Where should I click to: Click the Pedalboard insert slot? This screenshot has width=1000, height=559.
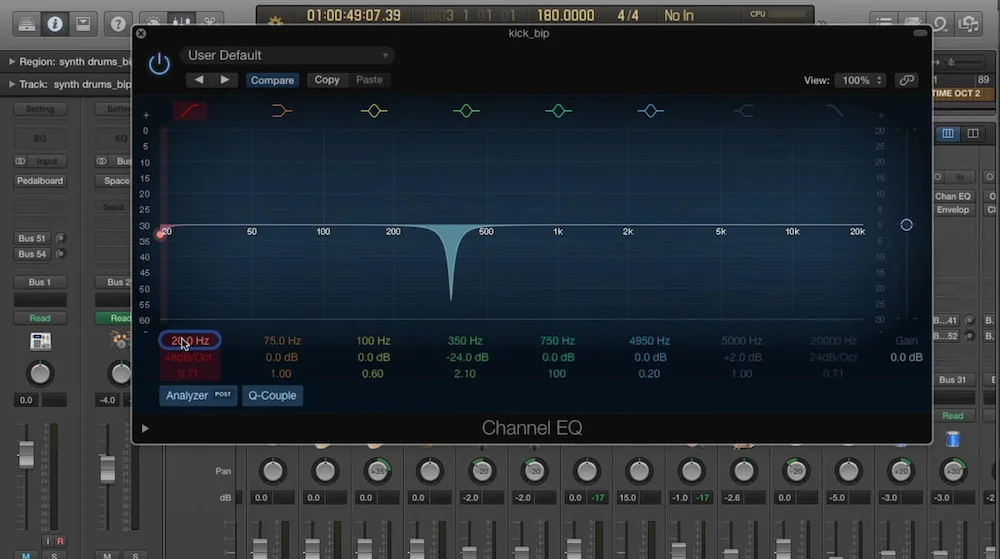40,181
